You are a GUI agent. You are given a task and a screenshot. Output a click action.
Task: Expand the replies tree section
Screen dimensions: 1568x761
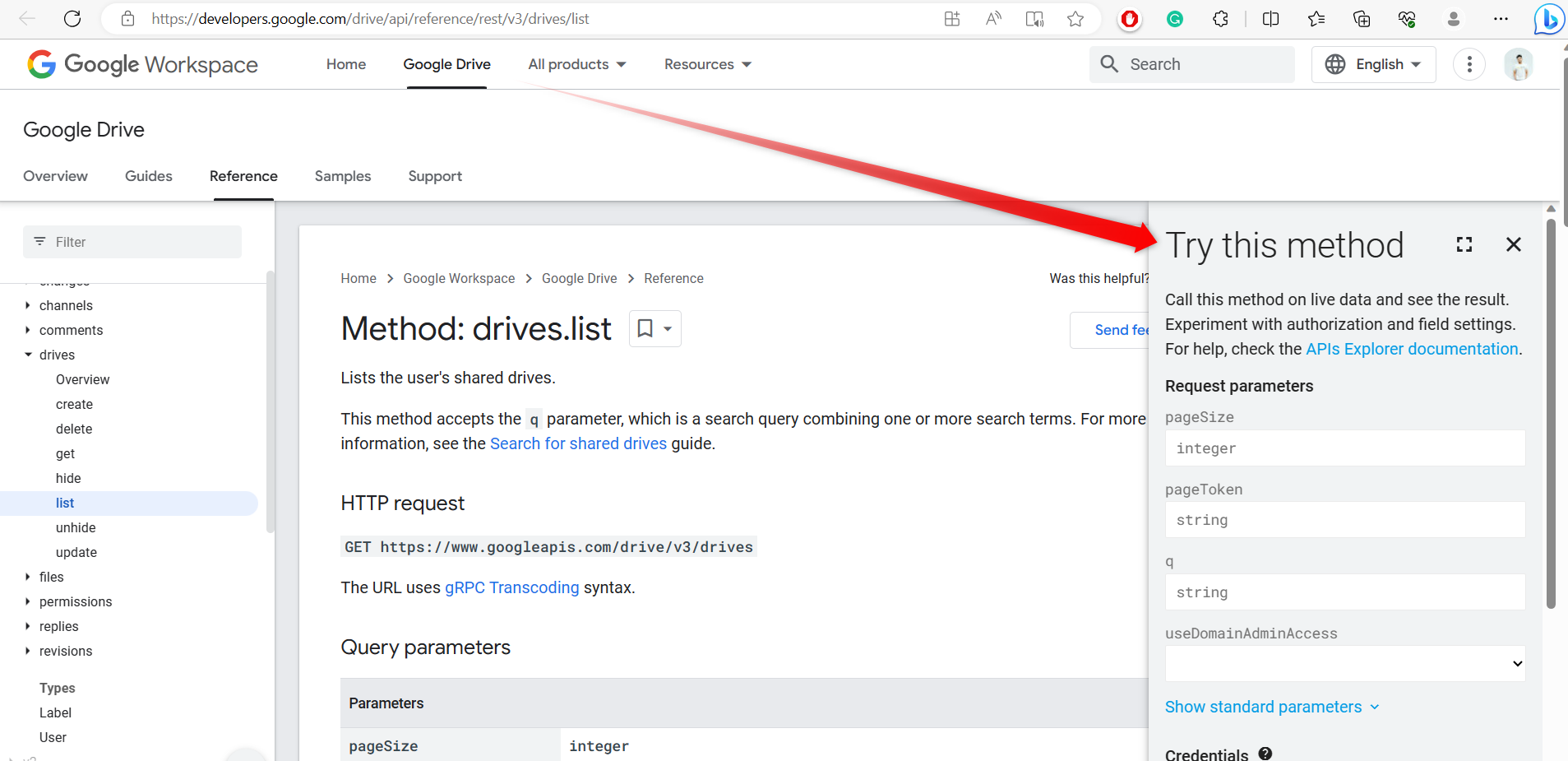28,626
